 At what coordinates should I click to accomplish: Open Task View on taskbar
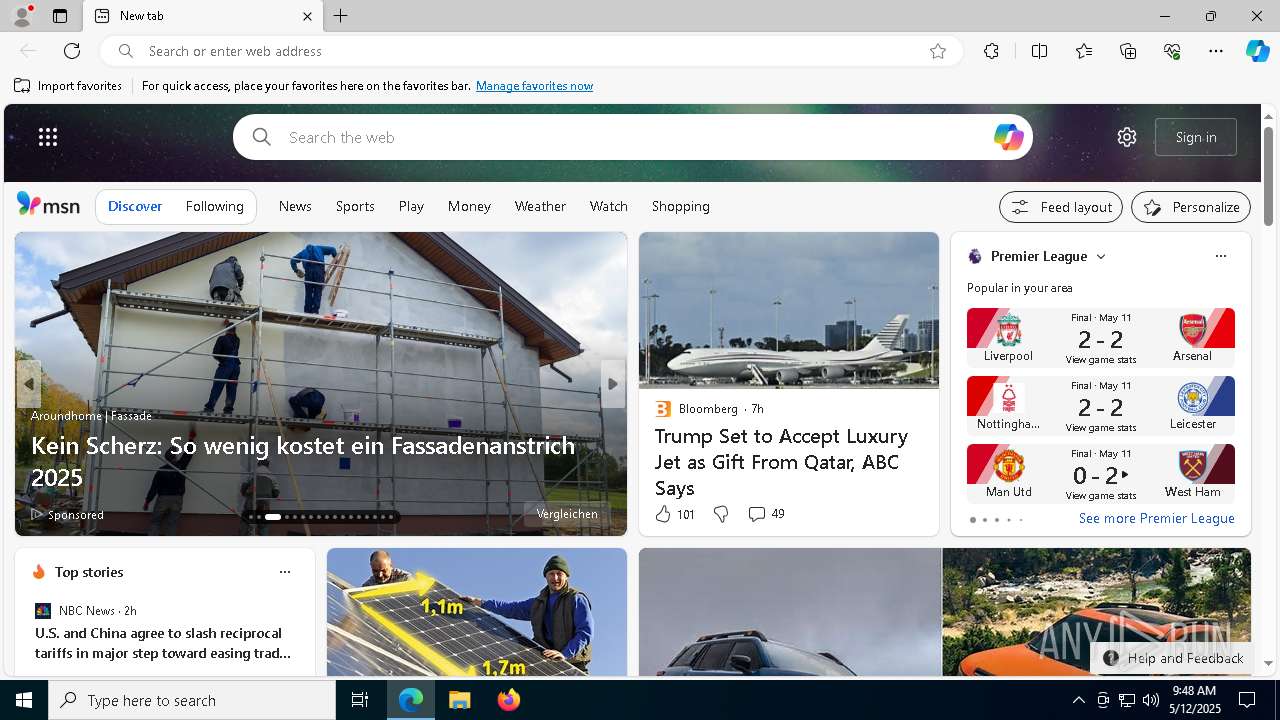[x=360, y=700]
